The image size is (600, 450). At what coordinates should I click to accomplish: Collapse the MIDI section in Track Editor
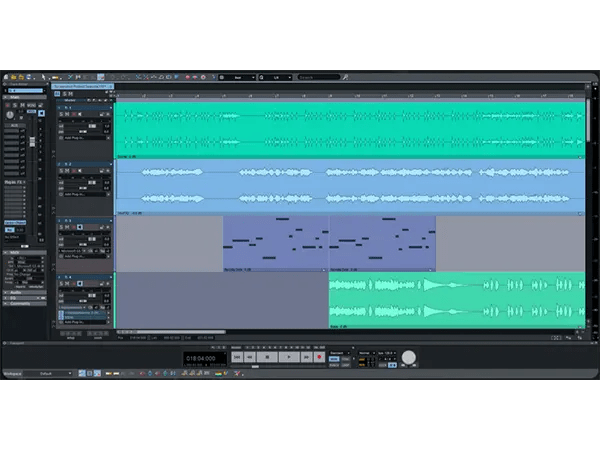6,253
